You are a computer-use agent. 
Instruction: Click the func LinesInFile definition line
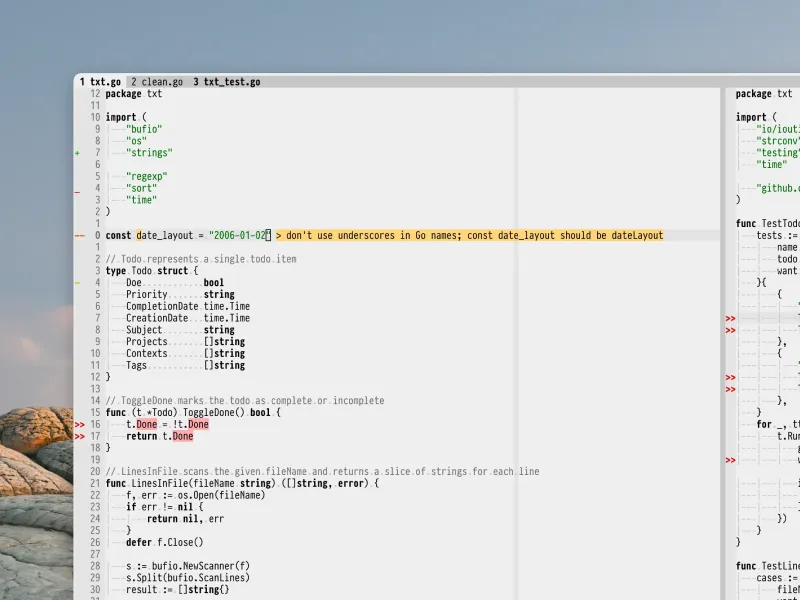(242, 484)
